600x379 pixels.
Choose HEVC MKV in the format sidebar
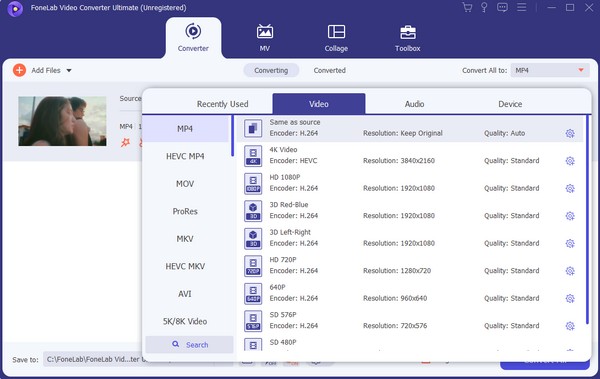click(185, 266)
